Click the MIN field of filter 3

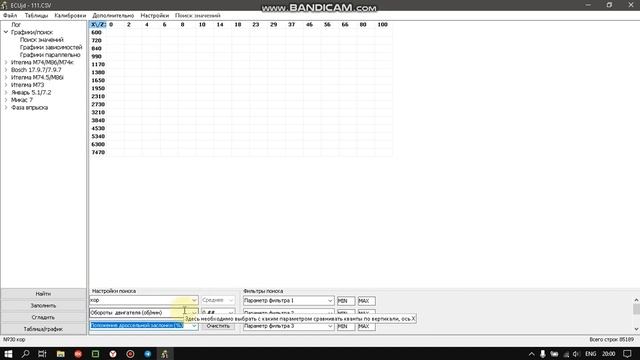pos(346,326)
